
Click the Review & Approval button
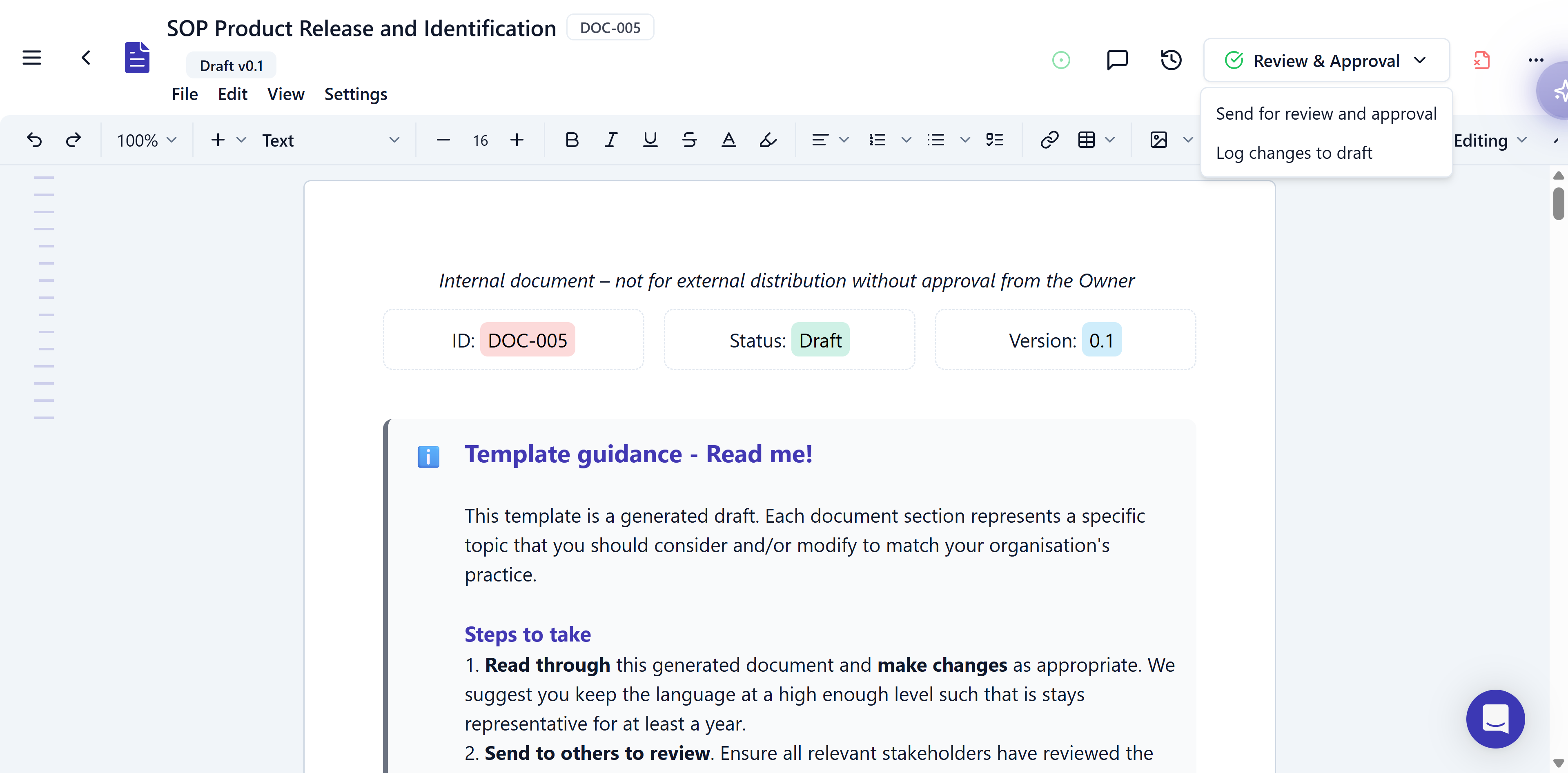coord(1326,60)
